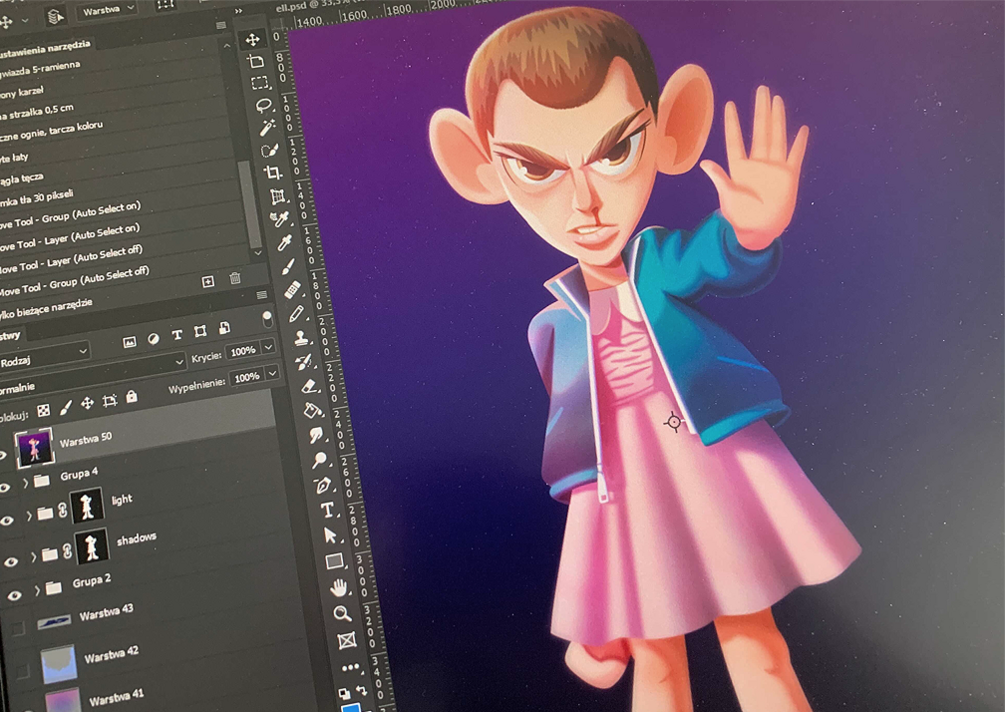Filter layers by shape layers icon
The image size is (1005, 712).
(201, 331)
